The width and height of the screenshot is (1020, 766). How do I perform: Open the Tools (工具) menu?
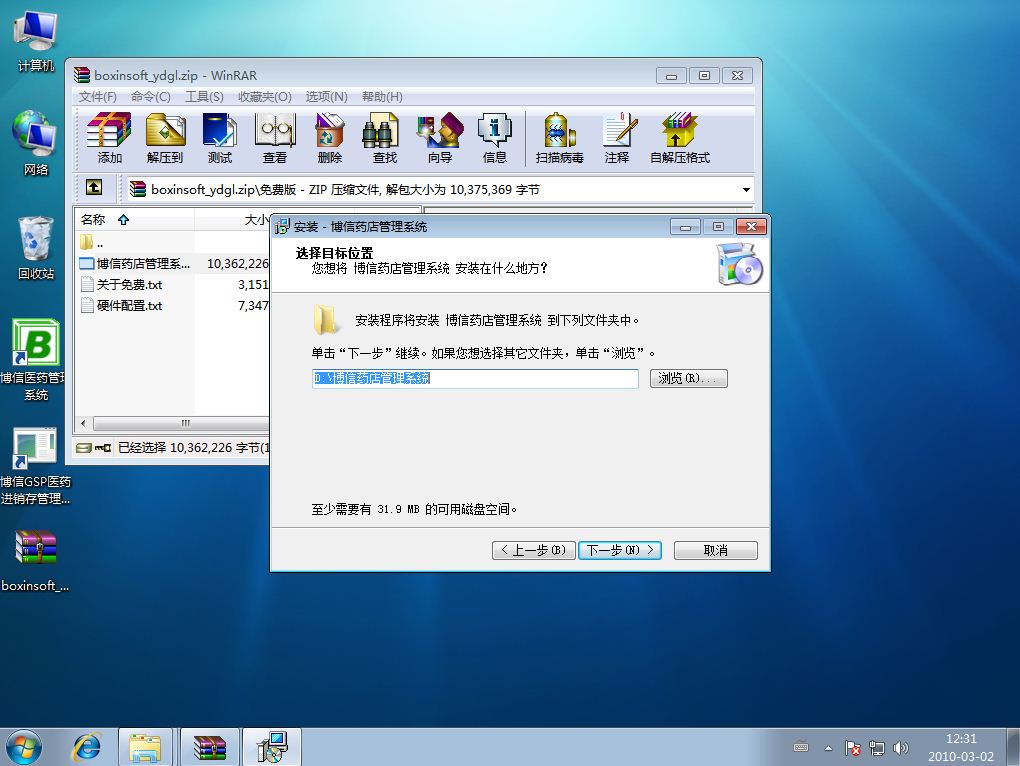[x=204, y=97]
